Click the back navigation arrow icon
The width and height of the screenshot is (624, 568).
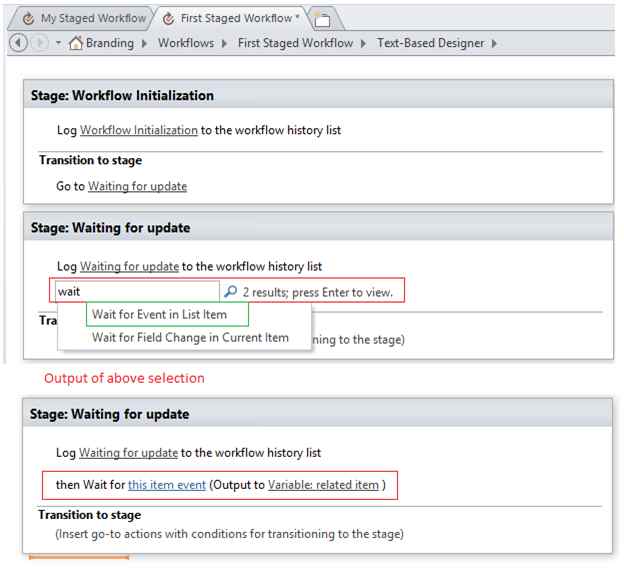[18, 43]
